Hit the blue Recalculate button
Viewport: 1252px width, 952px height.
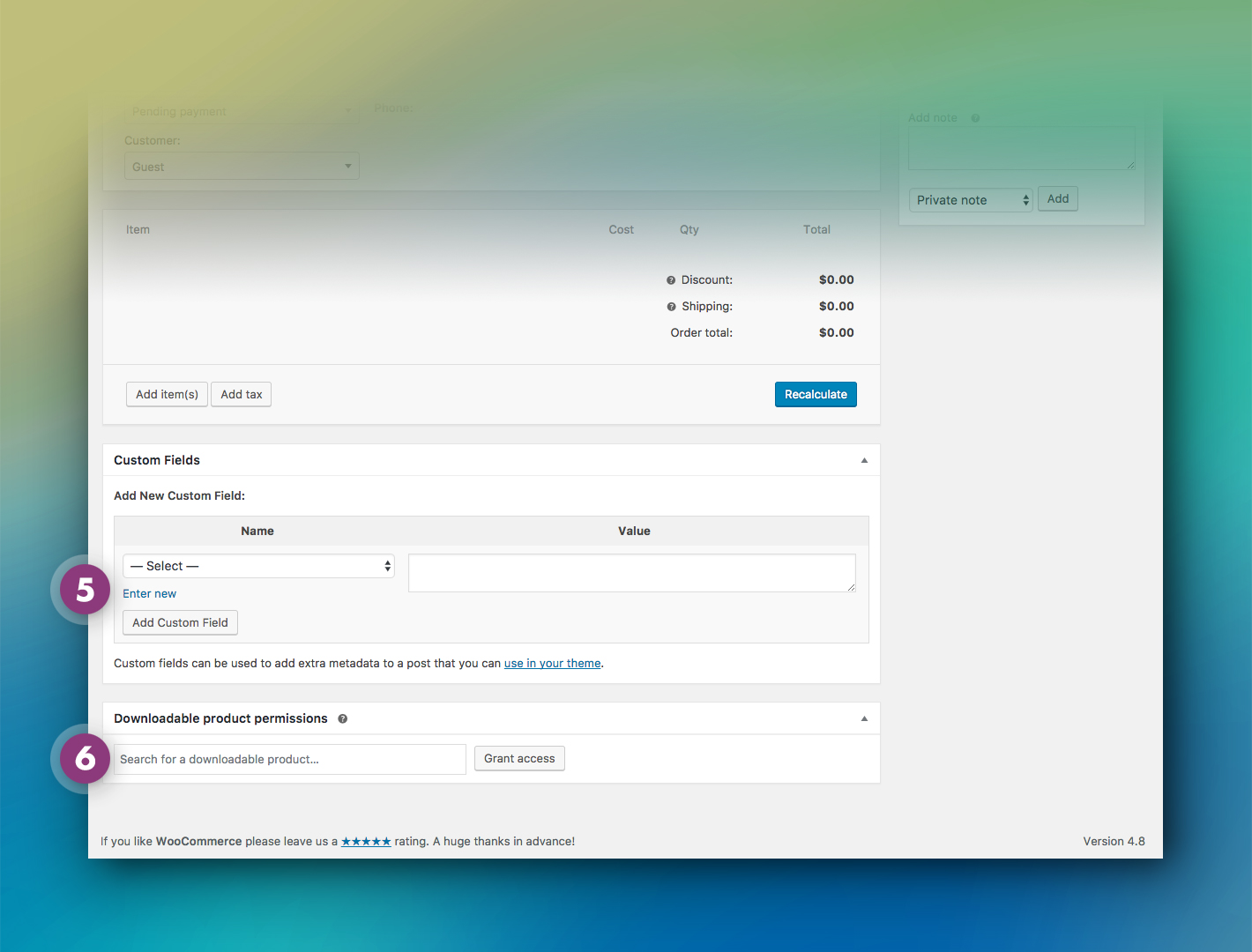(x=816, y=395)
